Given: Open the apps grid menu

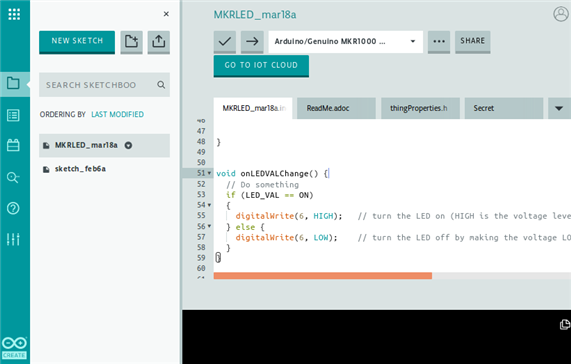Looking at the screenshot, I should tap(14, 14).
